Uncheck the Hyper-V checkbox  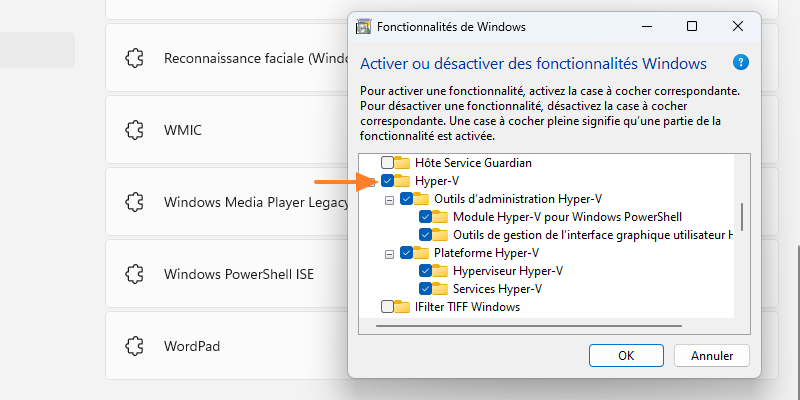click(x=387, y=181)
